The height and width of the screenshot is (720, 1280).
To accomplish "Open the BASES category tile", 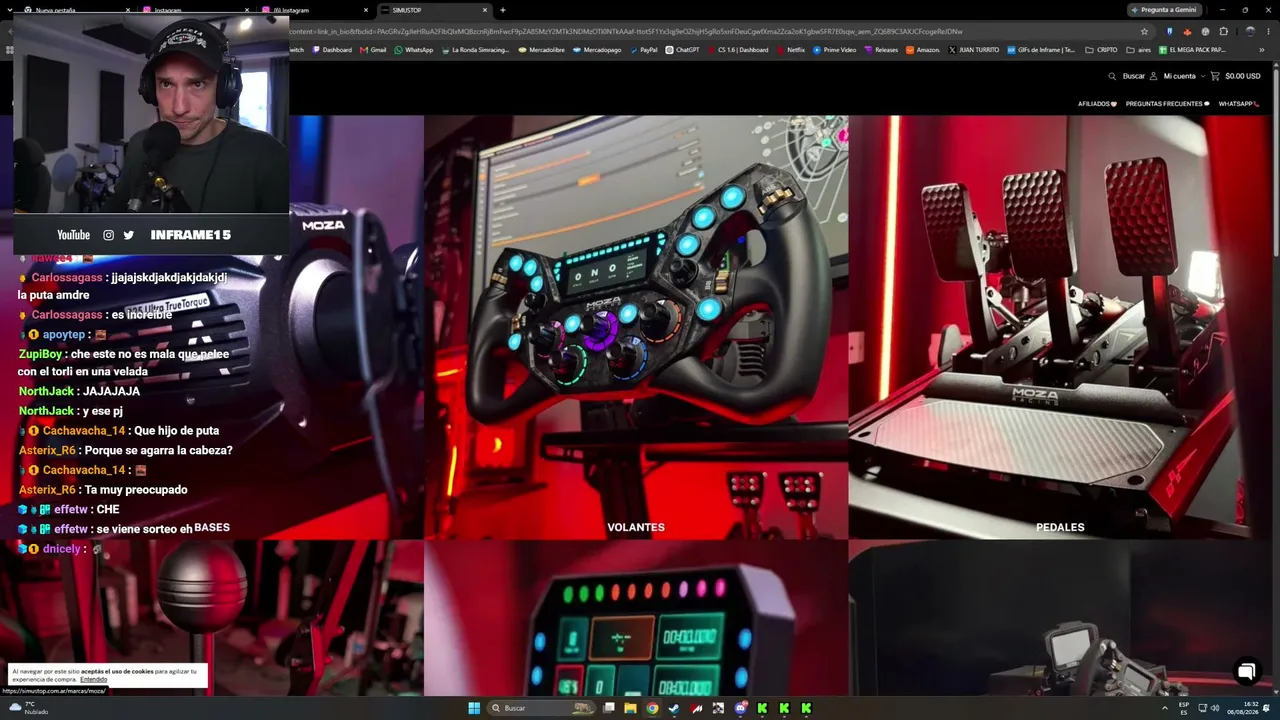I will [x=212, y=327].
